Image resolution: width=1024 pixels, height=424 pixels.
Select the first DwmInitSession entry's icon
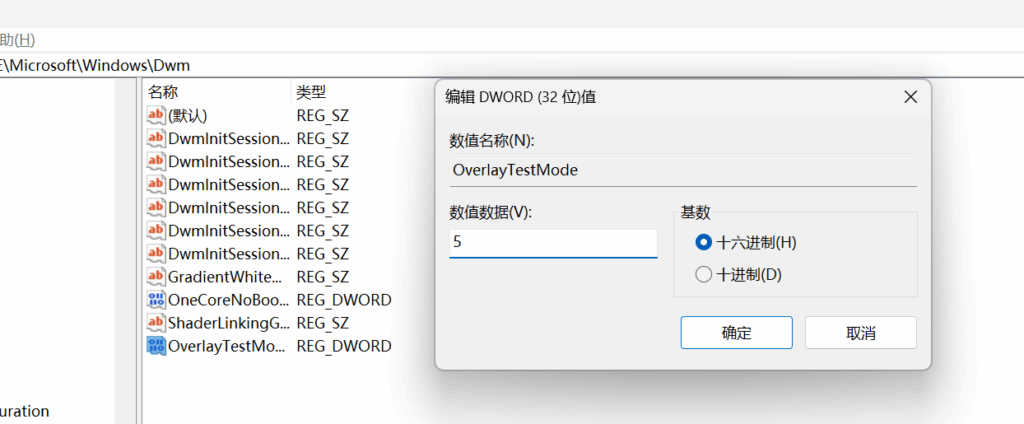156,139
